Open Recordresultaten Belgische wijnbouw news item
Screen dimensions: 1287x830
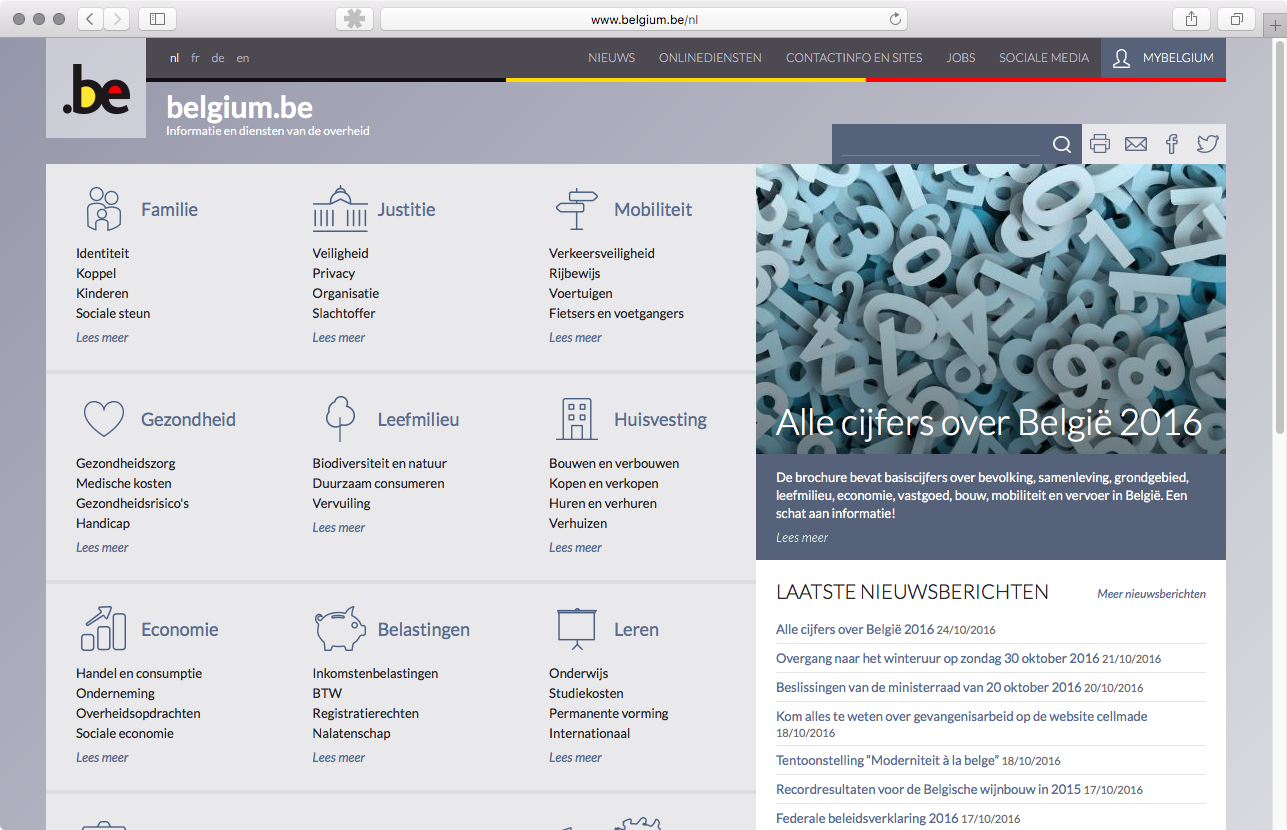pos(928,789)
